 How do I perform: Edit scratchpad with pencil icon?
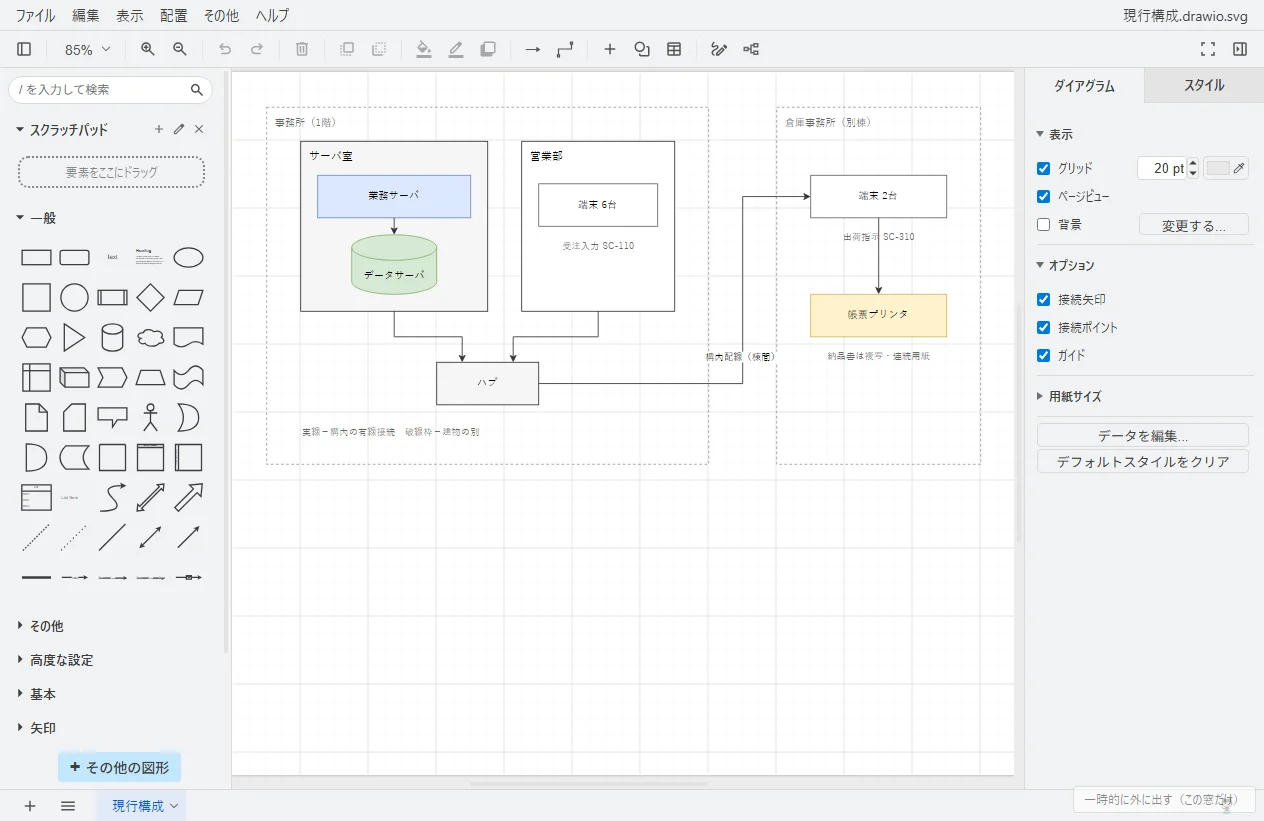click(179, 129)
